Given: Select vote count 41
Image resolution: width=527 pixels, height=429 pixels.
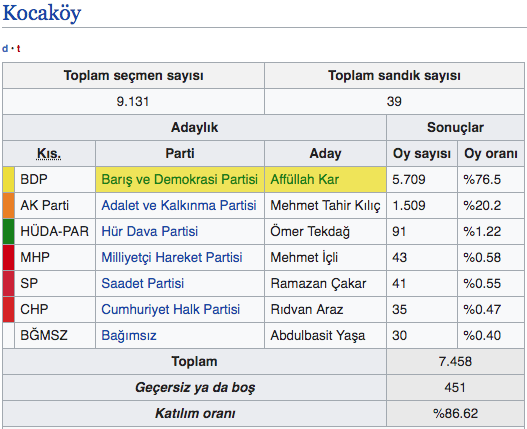Looking at the screenshot, I should (399, 283).
